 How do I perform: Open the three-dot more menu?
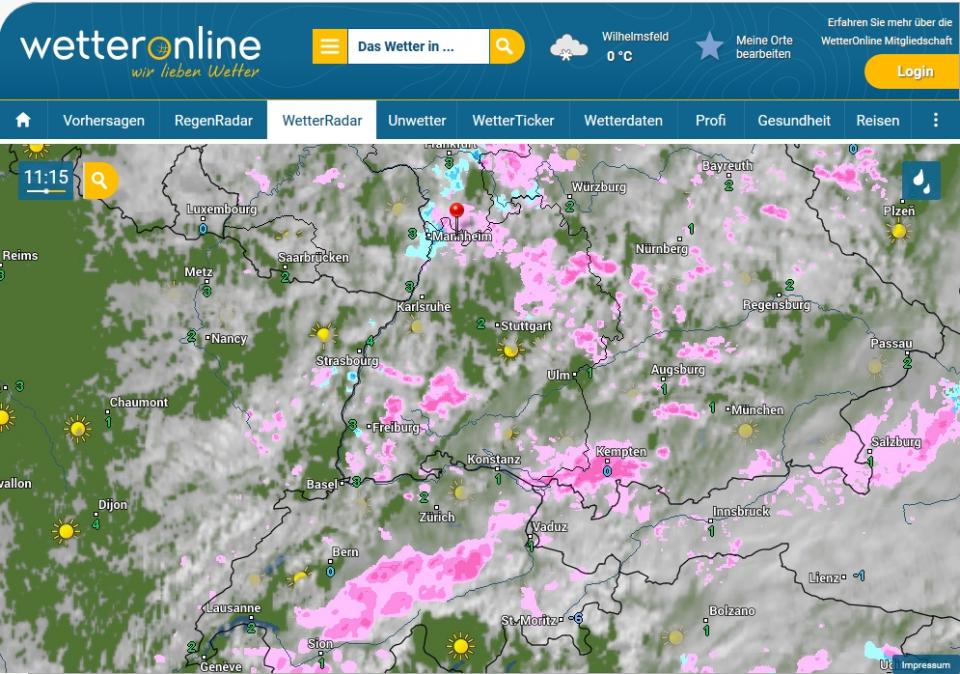pos(935,120)
